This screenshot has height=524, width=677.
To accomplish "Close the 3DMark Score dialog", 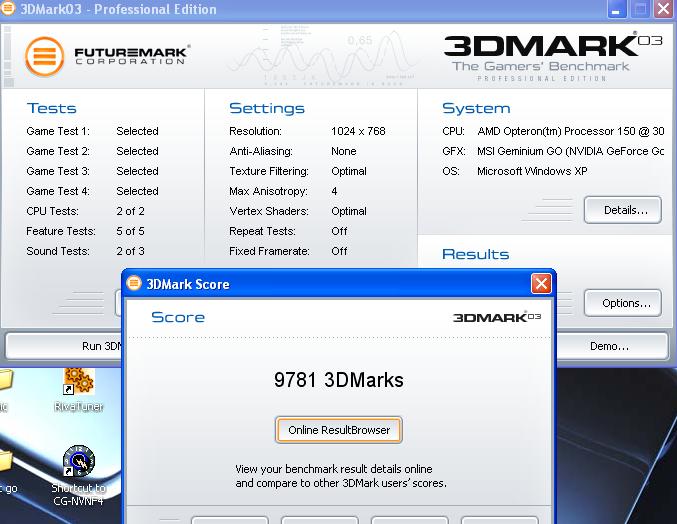I will pos(541,284).
